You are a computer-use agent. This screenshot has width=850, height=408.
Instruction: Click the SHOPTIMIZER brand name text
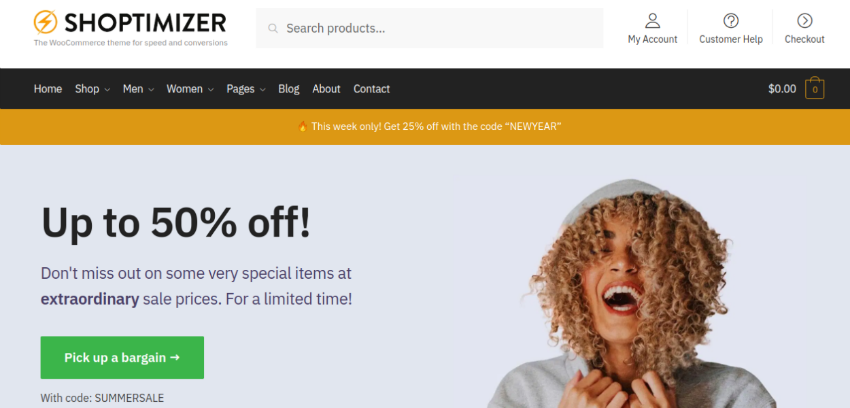pos(145,23)
